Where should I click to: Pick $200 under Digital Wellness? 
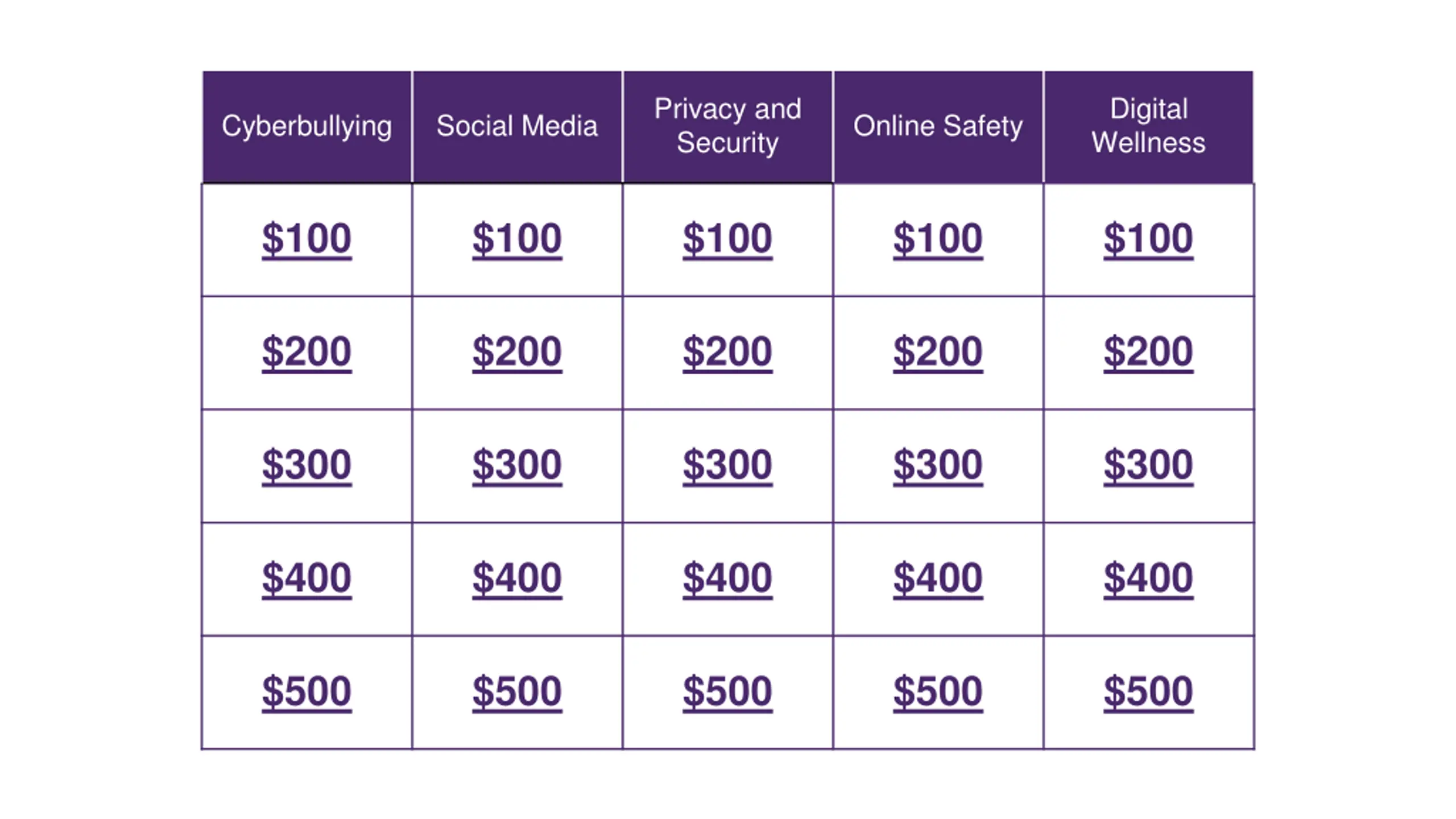1148,351
